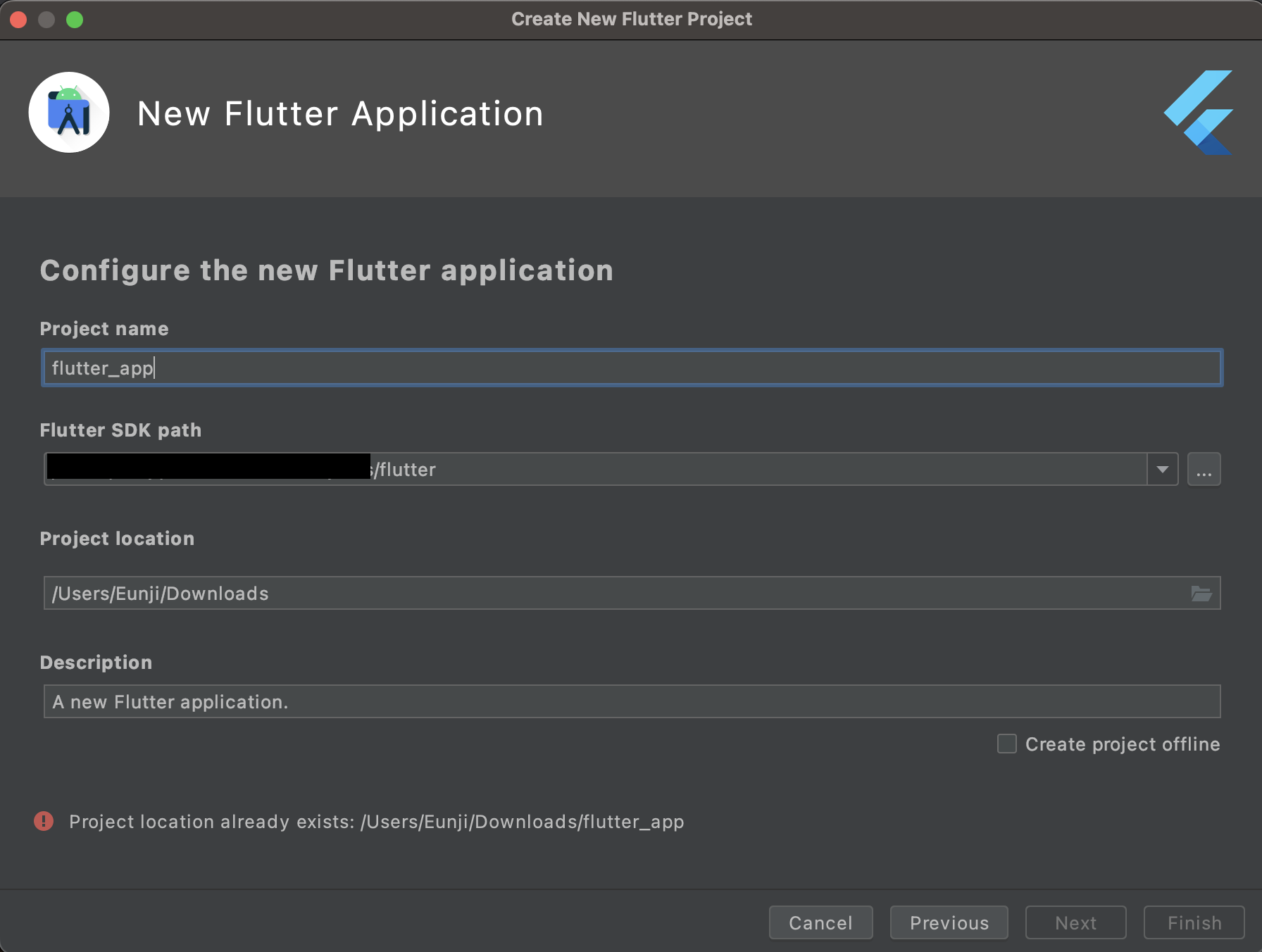Click the 'Project location already exists' error text
The width and height of the screenshot is (1262, 952).
coord(377,822)
